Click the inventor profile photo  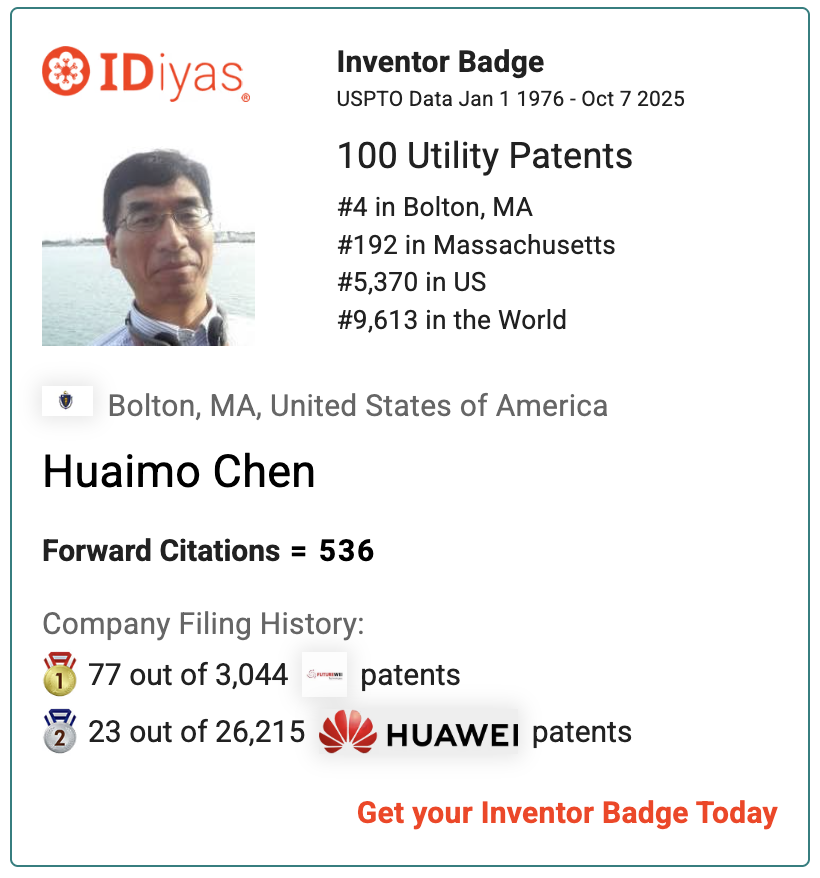pos(148,247)
